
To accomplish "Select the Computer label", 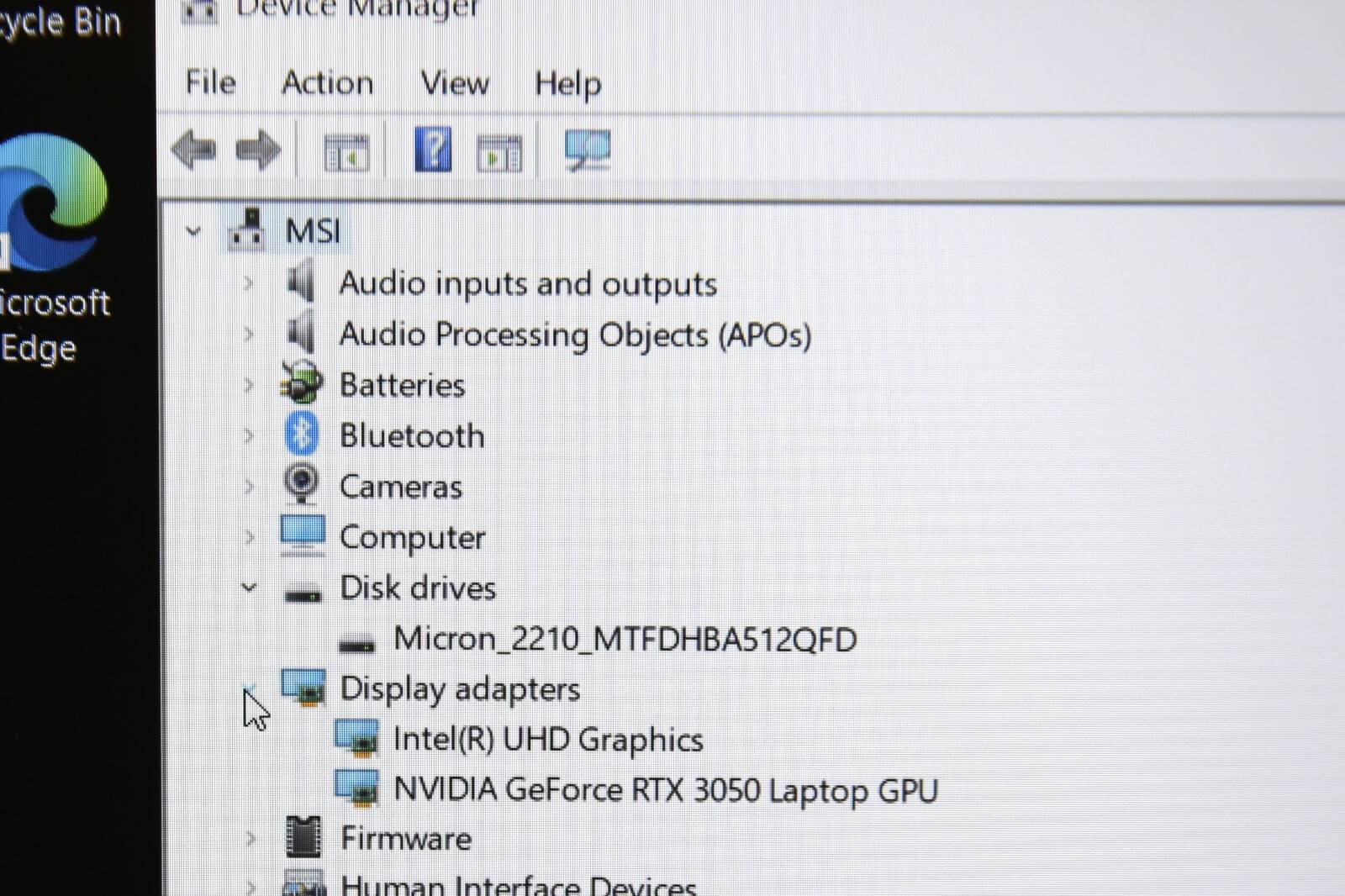I will 412,538.
